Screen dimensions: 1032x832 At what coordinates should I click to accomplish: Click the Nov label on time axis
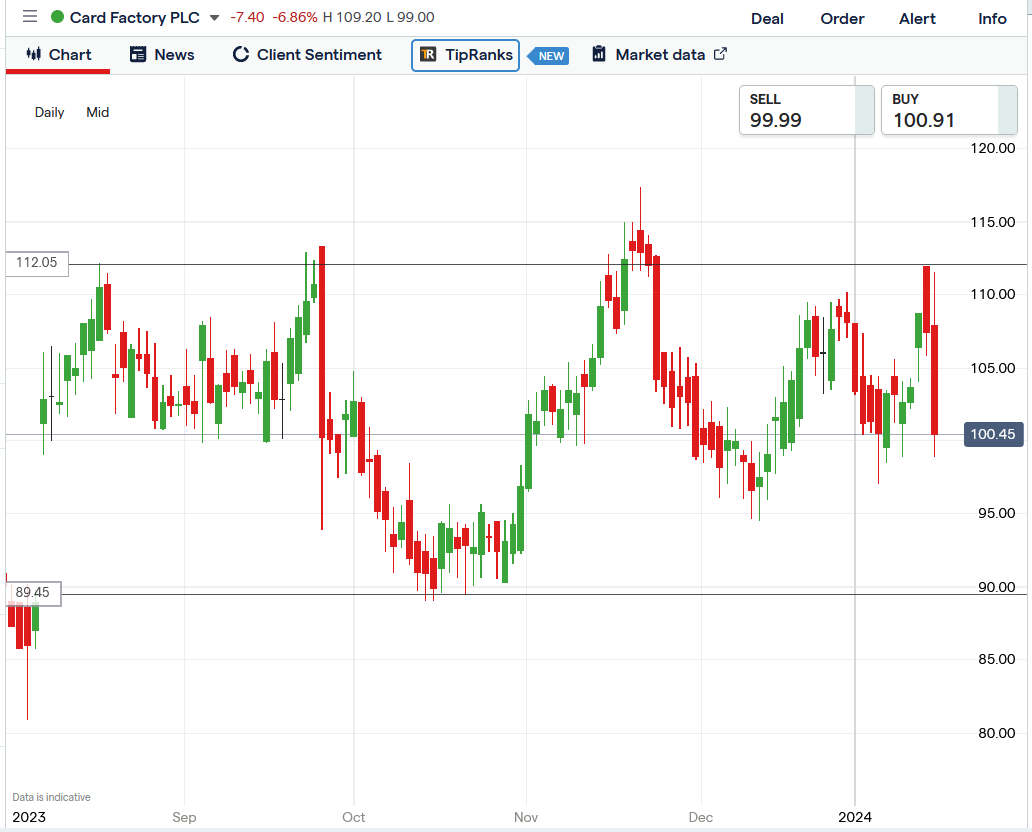point(526,817)
